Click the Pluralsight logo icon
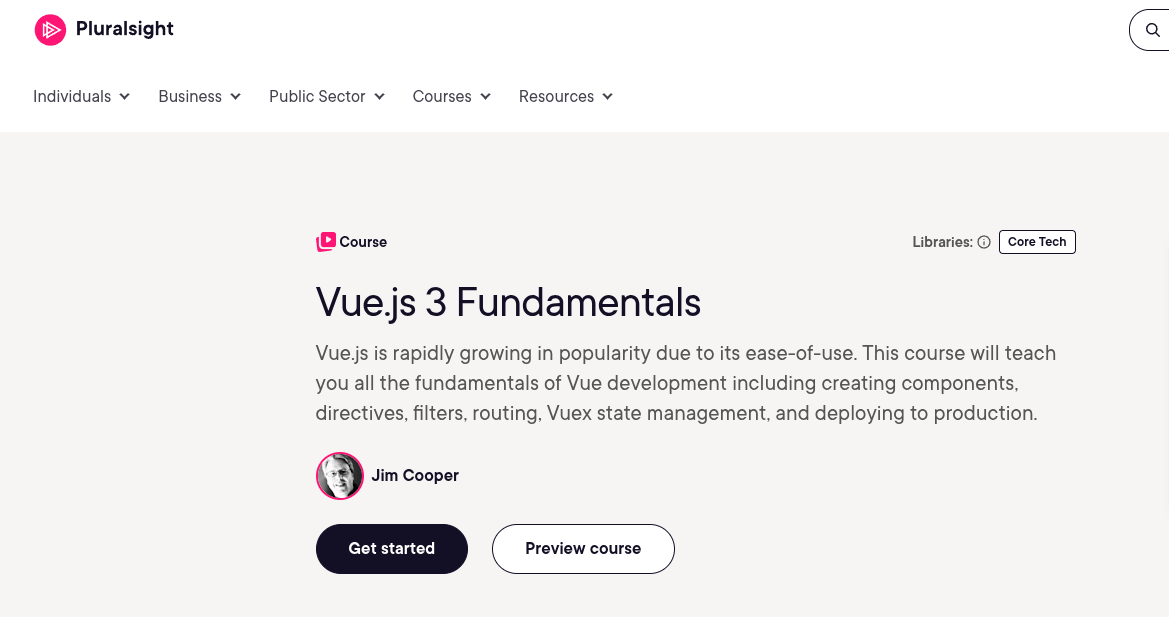This screenshot has width=1169, height=617. [x=50, y=30]
